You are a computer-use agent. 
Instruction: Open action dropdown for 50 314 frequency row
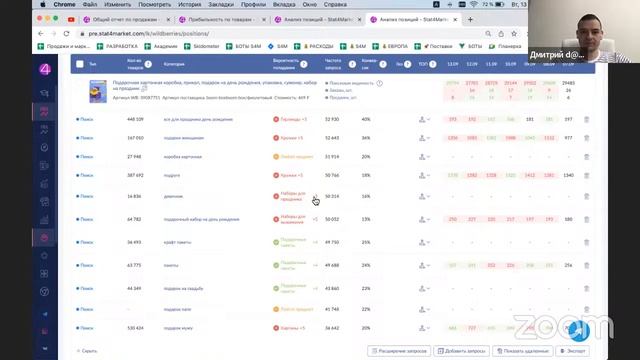point(424,196)
